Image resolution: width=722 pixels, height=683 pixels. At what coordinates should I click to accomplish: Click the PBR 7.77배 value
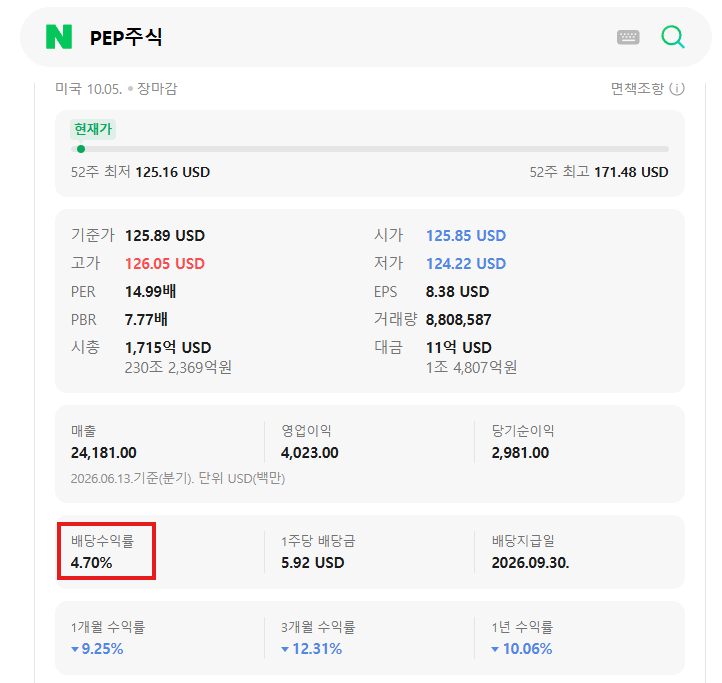146,320
